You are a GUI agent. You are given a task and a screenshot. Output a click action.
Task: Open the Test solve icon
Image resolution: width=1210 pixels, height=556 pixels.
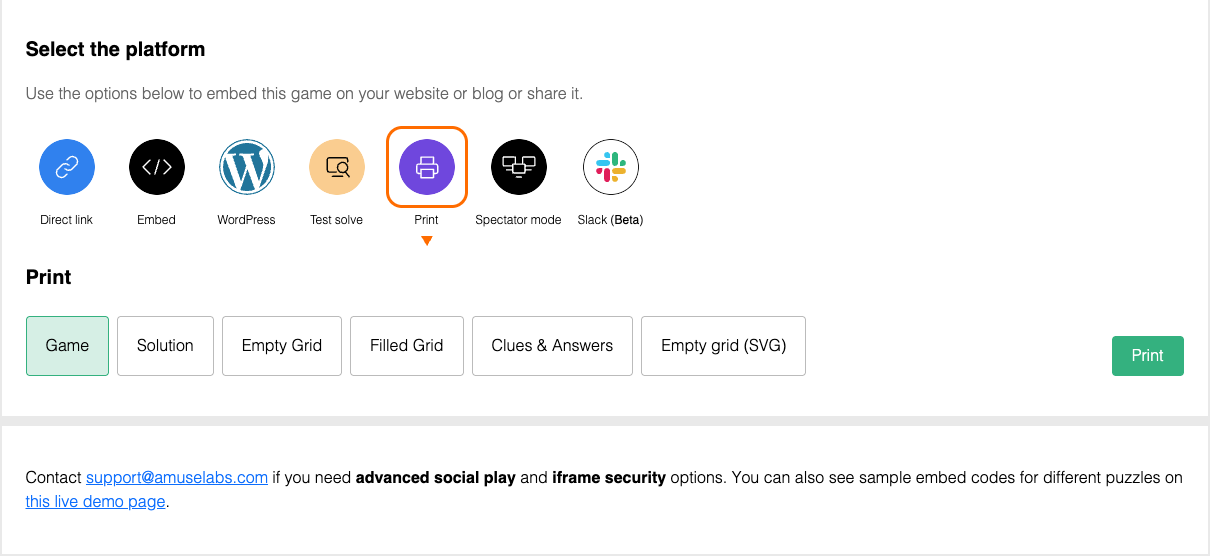tap(337, 167)
